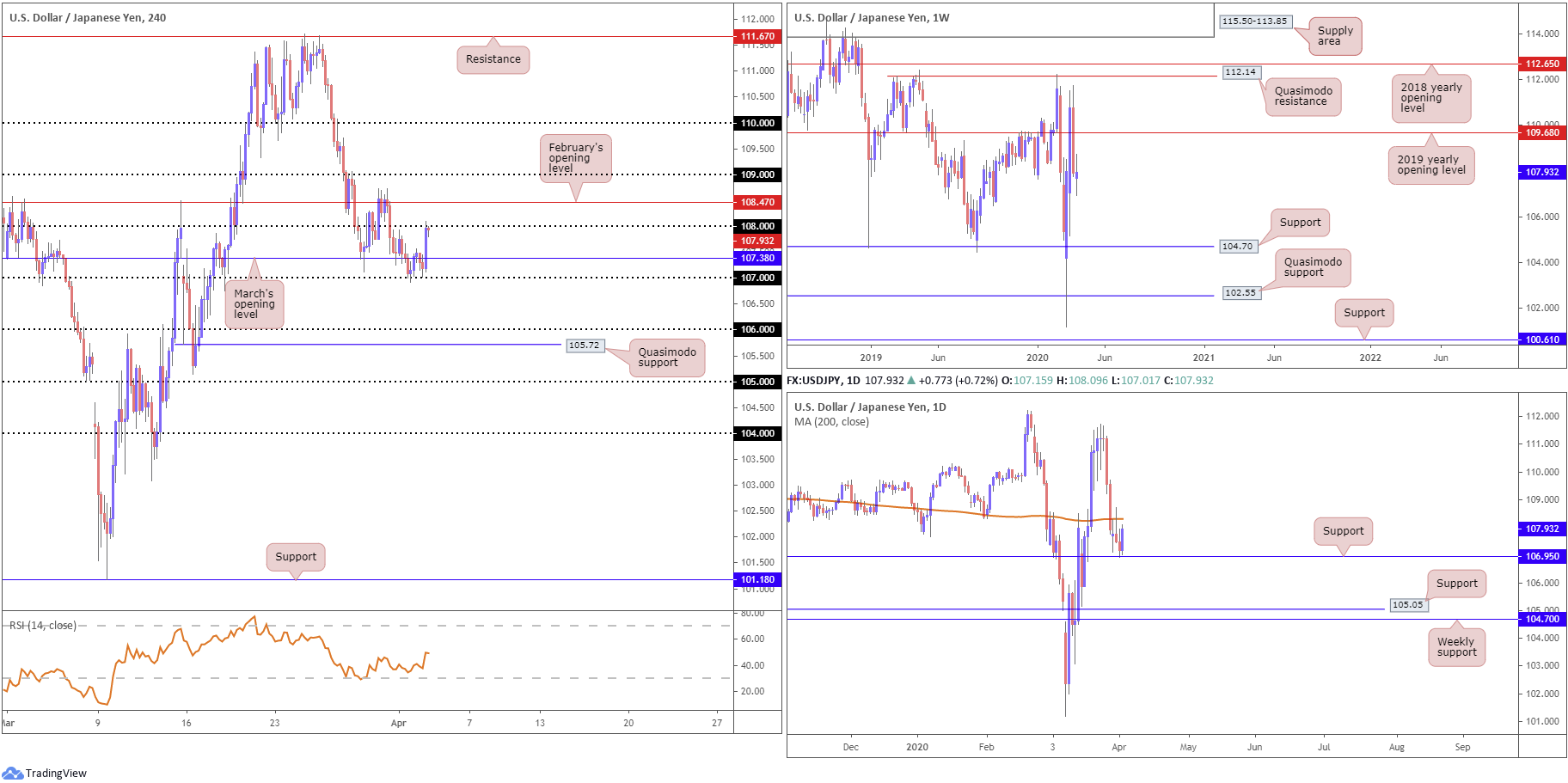This screenshot has height=783, width=1568.
Task: Click the '2021' year on weekly axis
Action: 1204,358
